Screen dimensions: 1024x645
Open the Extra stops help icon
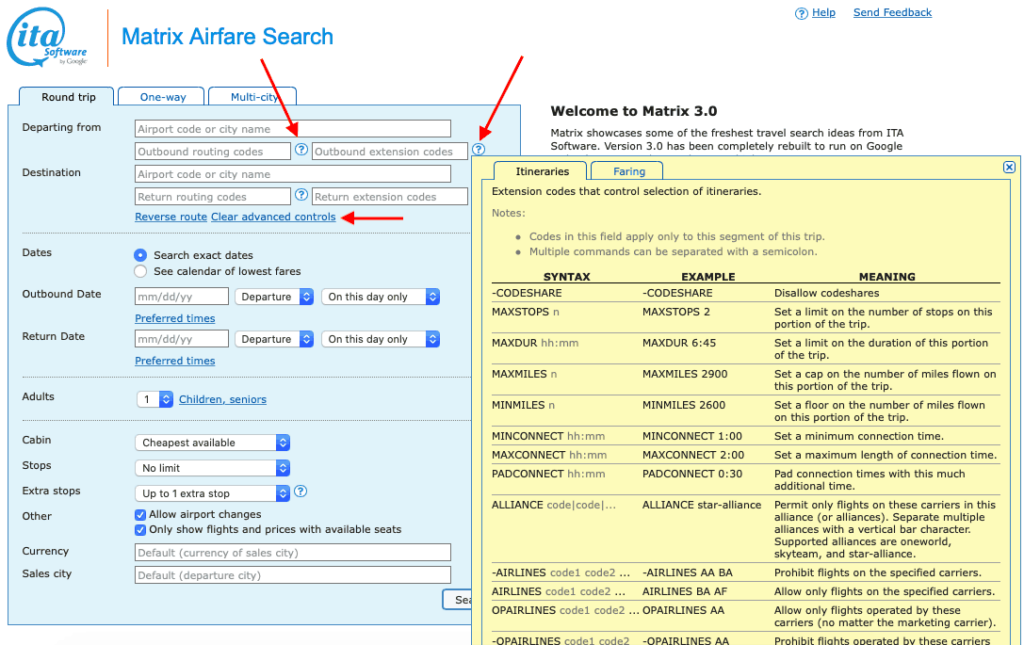(301, 490)
